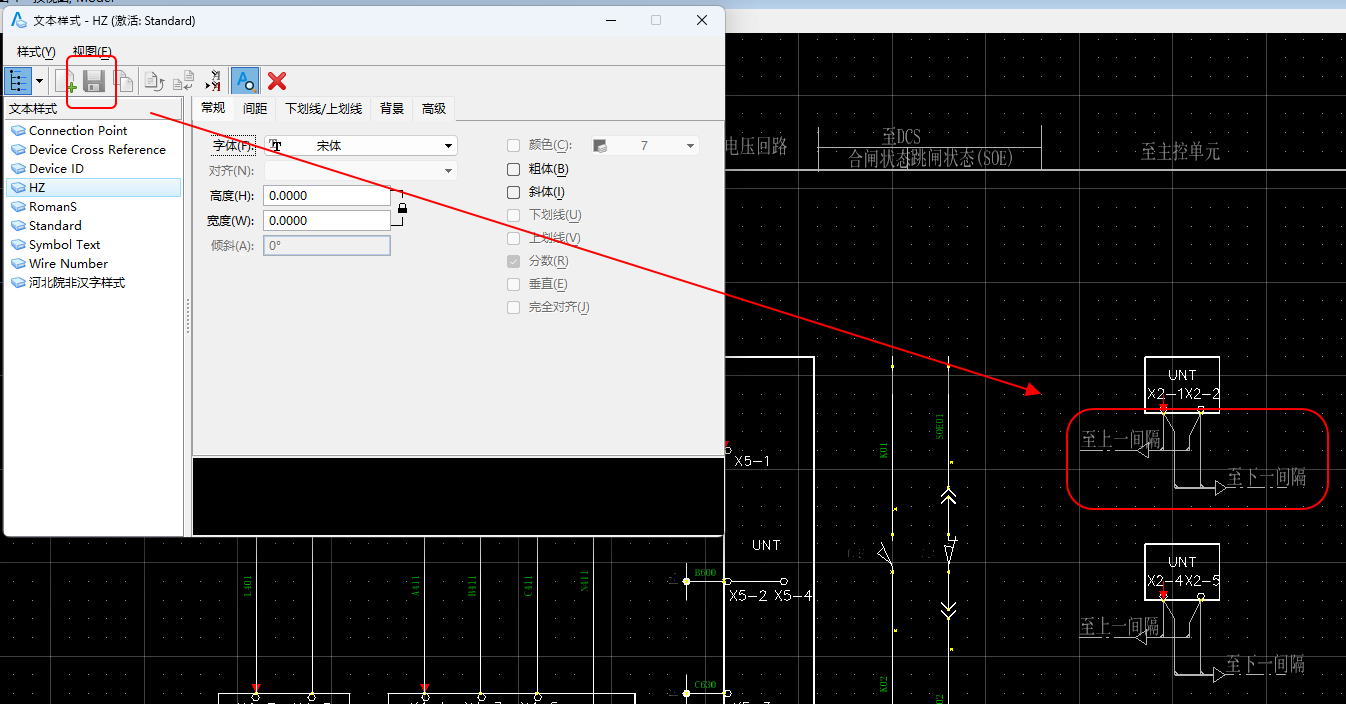Delete the style with the red X icon
The image size is (1346, 704).
coord(277,81)
